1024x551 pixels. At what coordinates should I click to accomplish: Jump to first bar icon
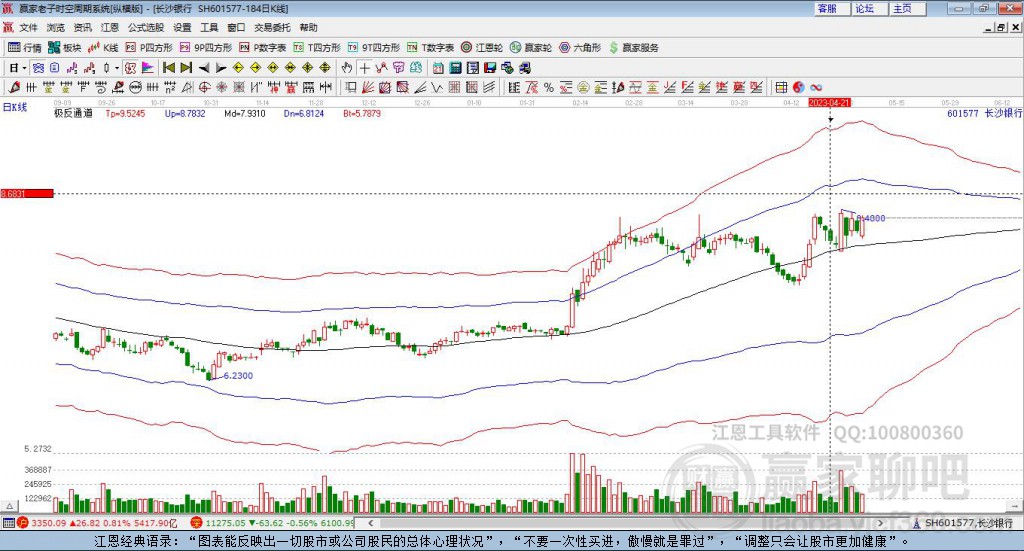(168, 68)
